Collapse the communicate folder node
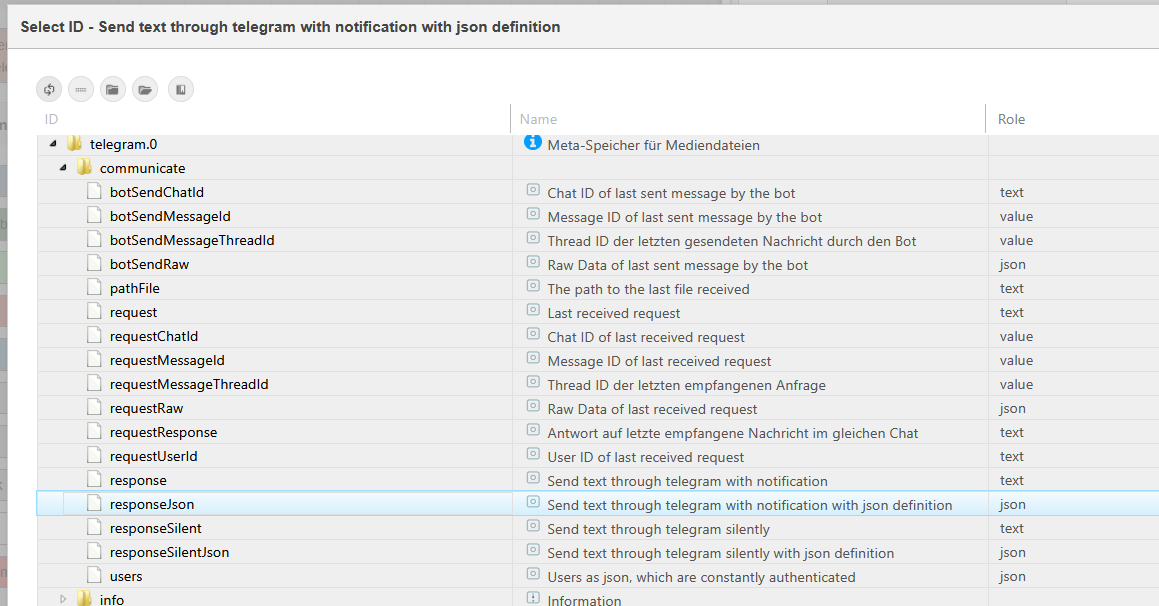 tap(62, 168)
